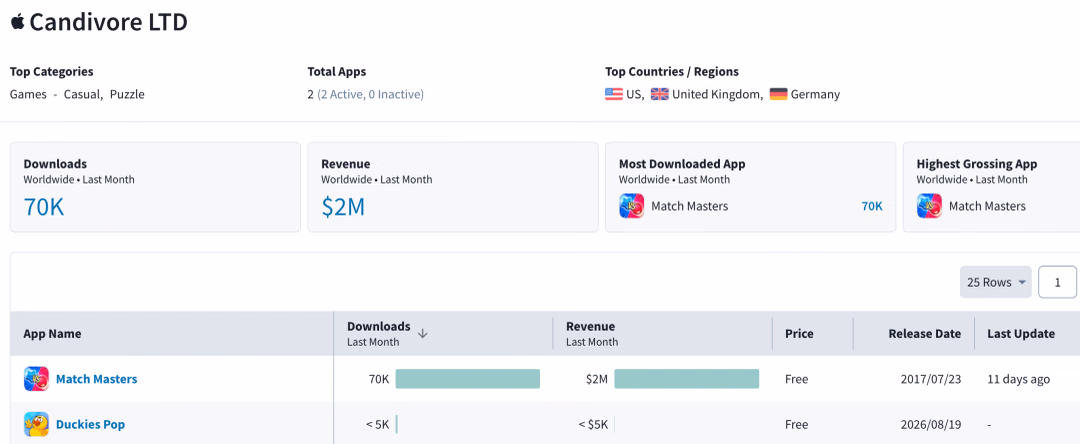Click the Free price for Match Masters
Screen dimensions: 1080x444
pyautogui.click(x=797, y=379)
